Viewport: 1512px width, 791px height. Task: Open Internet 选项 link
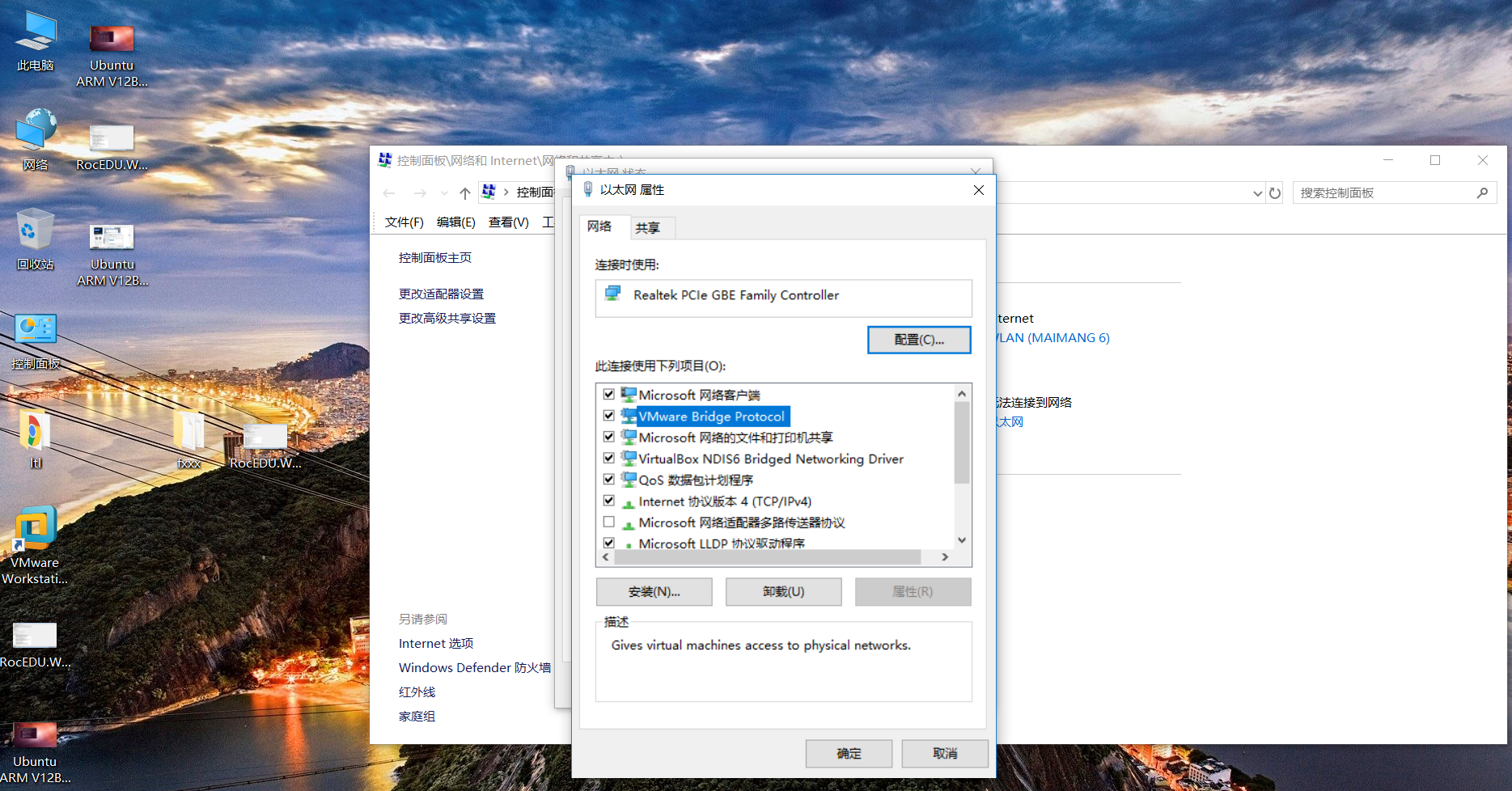(436, 643)
